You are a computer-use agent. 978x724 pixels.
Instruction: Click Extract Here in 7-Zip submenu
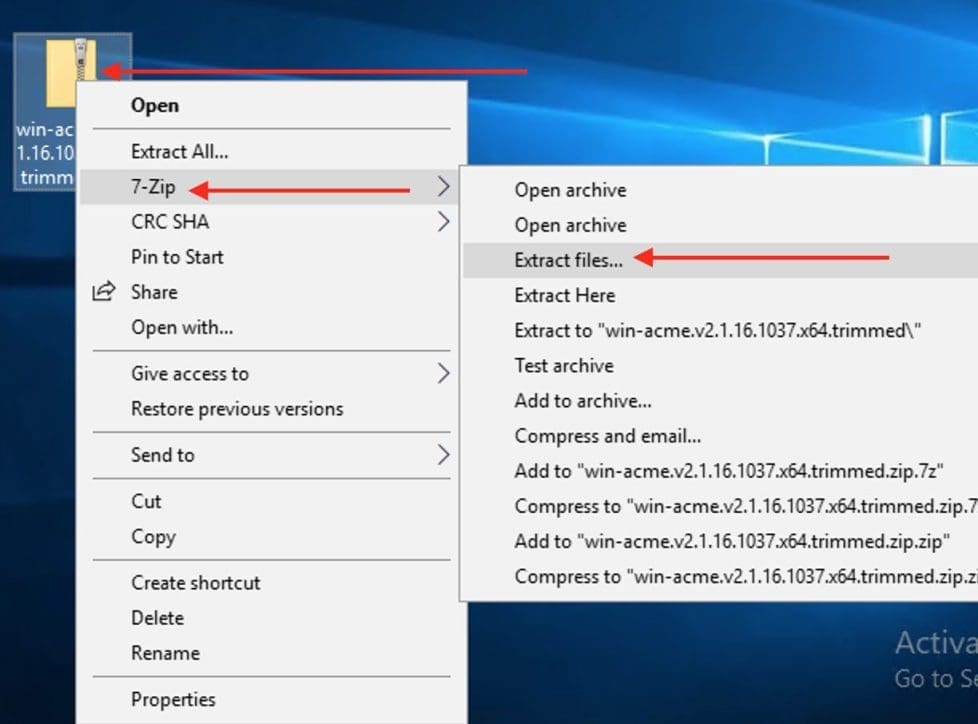tap(565, 295)
